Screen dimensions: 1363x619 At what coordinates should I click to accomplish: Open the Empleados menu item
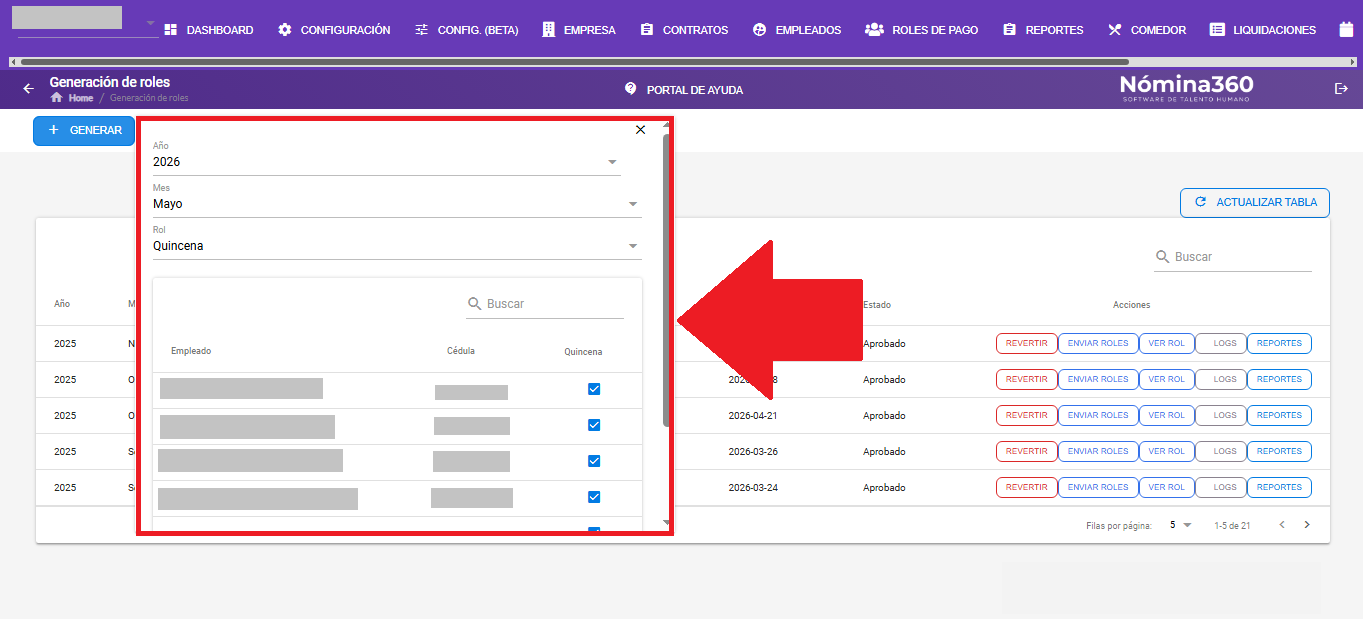(x=797, y=30)
